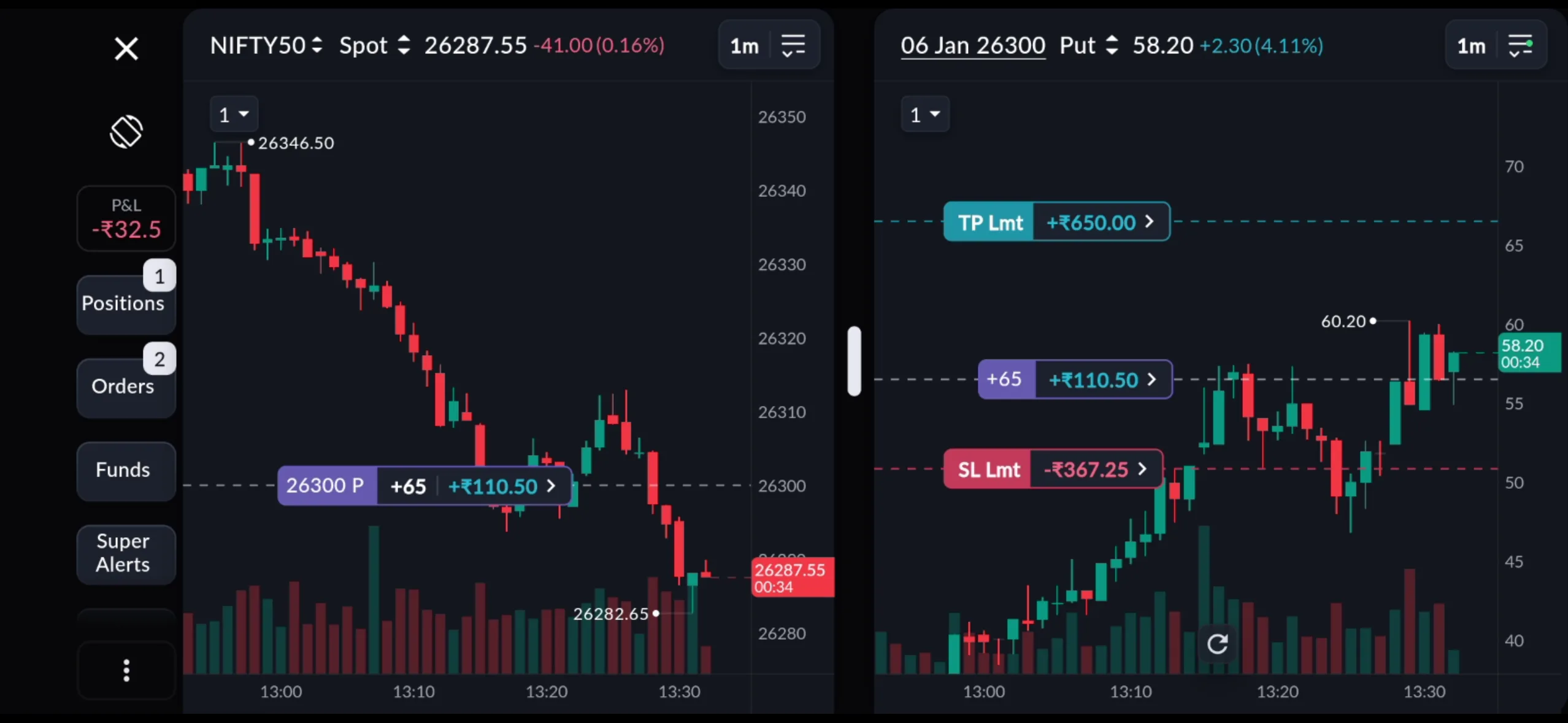Expand the lot quantity dropdown on right chart
1568x723 pixels.
point(926,114)
